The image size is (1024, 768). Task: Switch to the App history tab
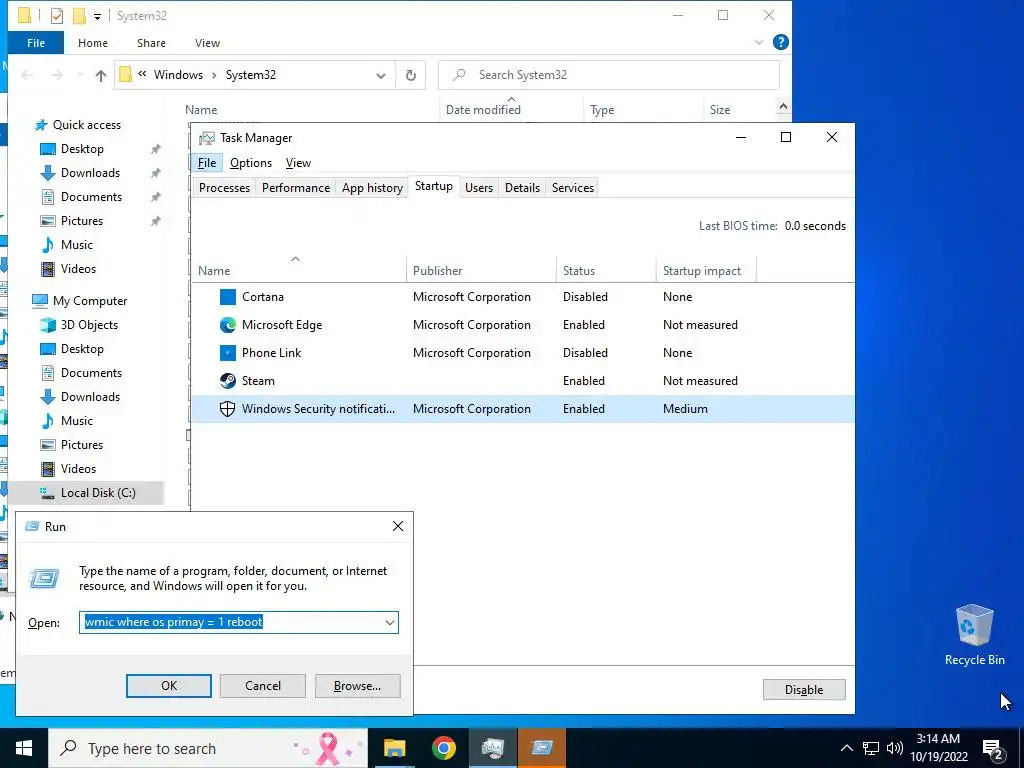coord(372,188)
